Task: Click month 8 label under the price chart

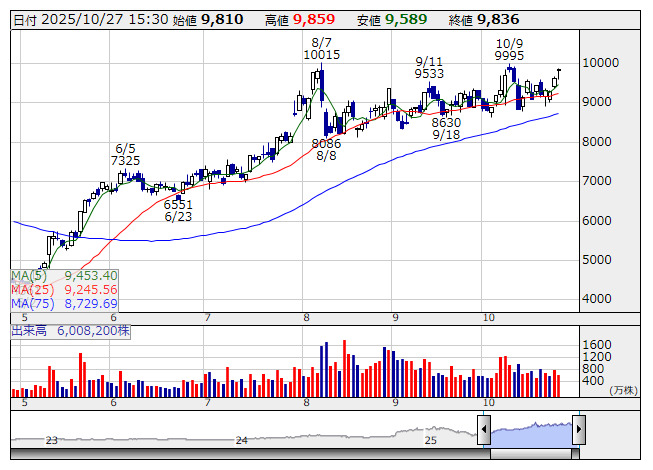Action: (307, 318)
